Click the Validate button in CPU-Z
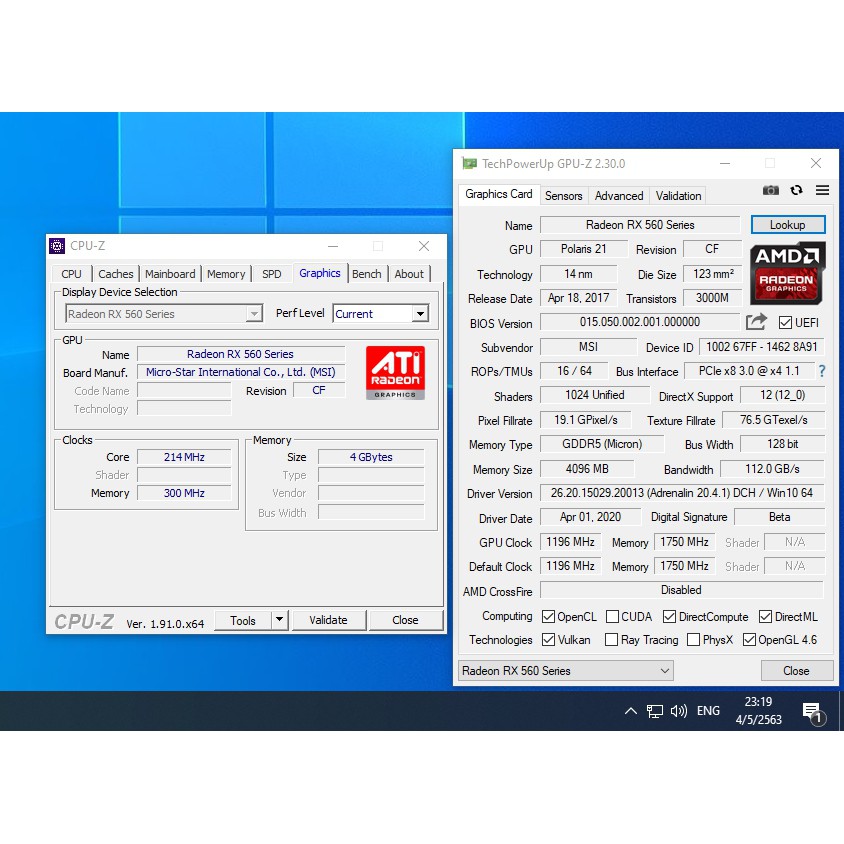 [328, 620]
